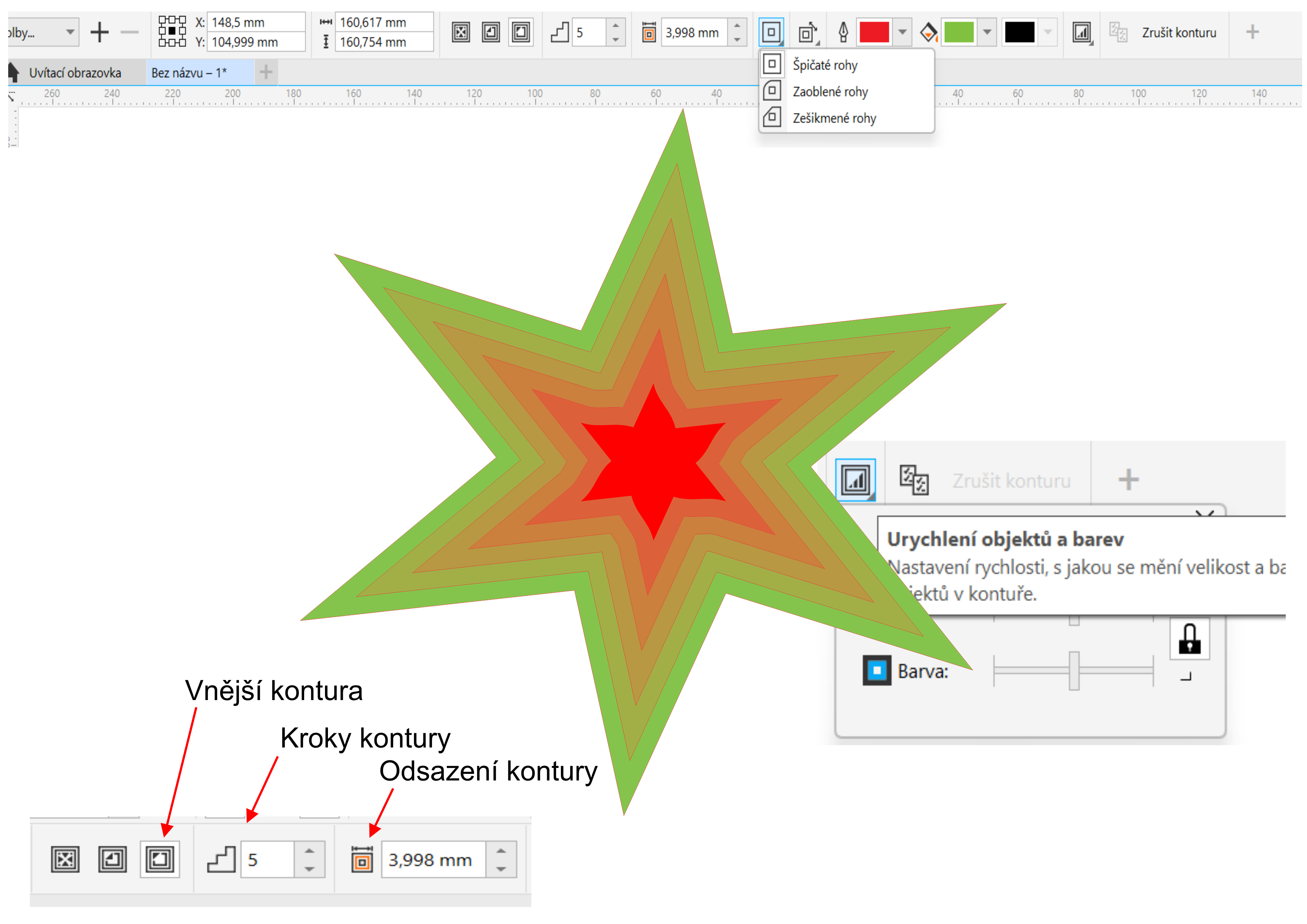1307x924 pixels.
Task: Increase contour steps with up arrow
Action: 615,26
